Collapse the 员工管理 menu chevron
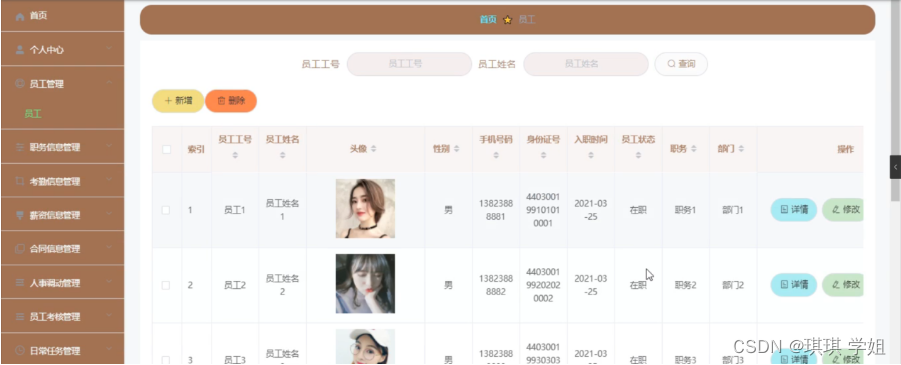 (109, 83)
